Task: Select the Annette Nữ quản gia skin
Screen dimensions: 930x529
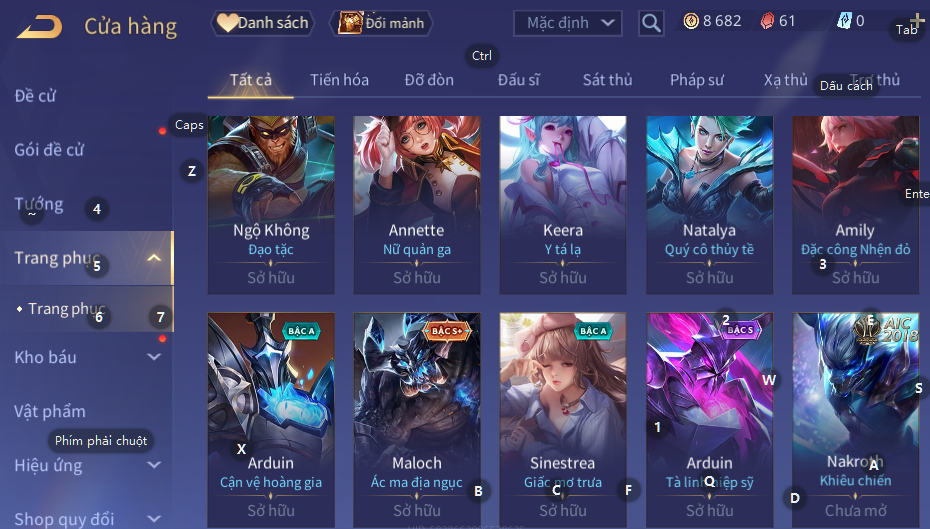Action: [417, 205]
